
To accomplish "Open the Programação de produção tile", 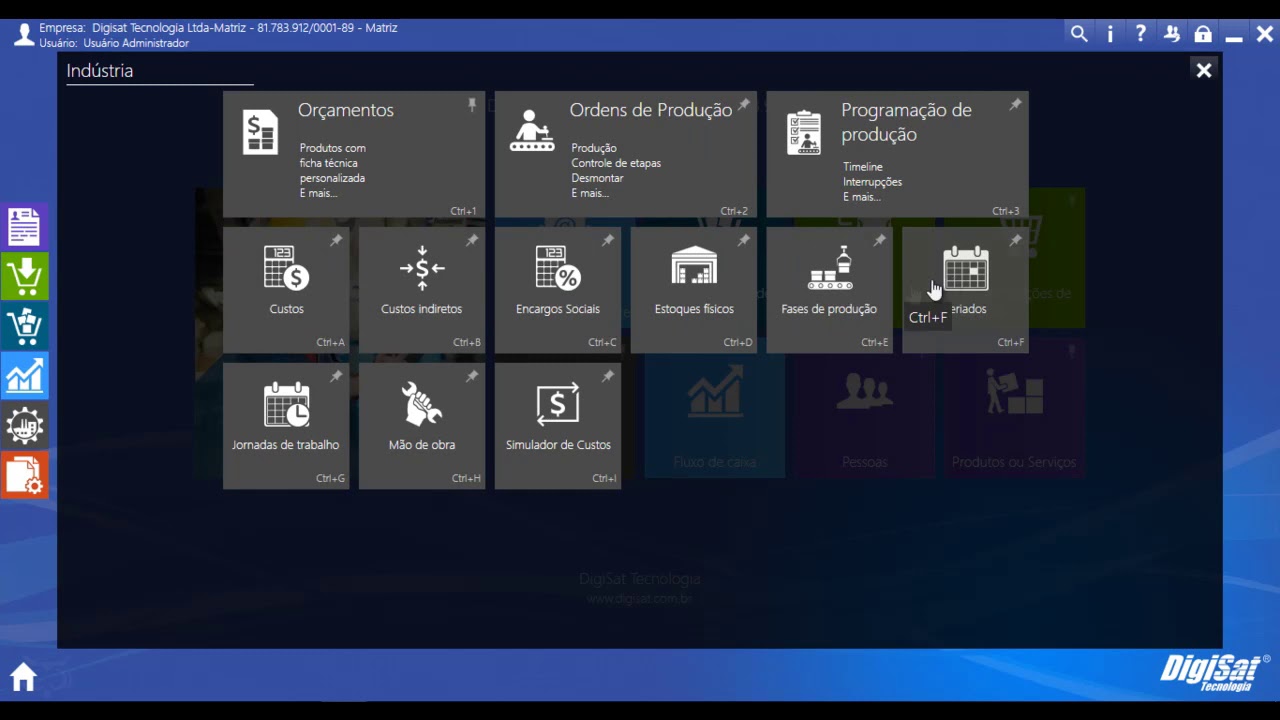I will [x=897, y=154].
